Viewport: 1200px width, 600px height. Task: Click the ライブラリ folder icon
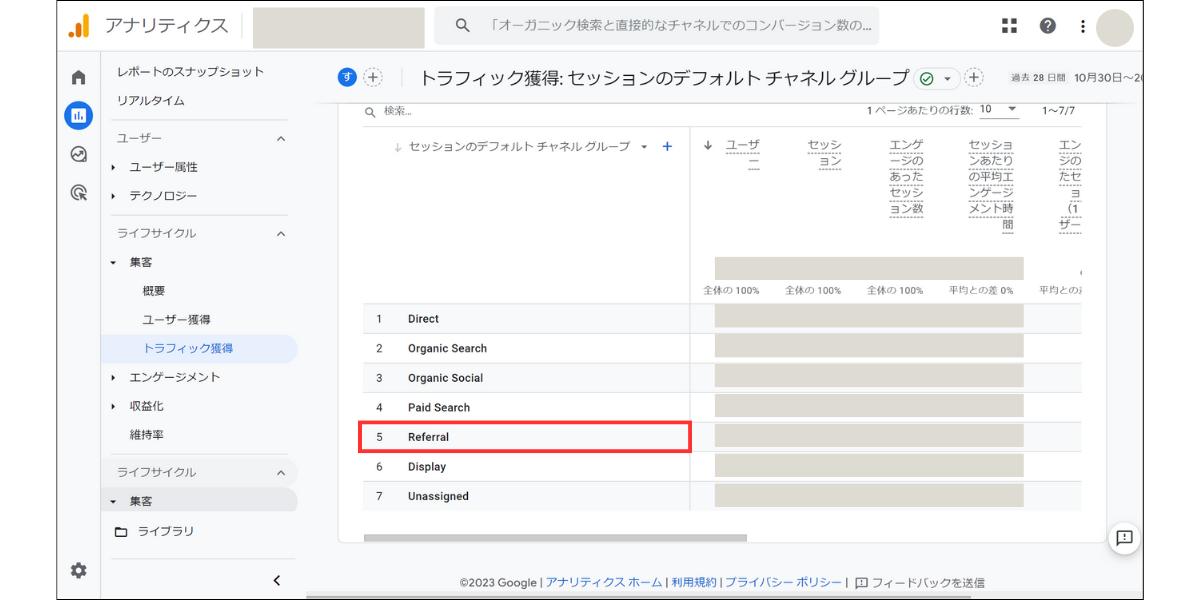[121, 531]
